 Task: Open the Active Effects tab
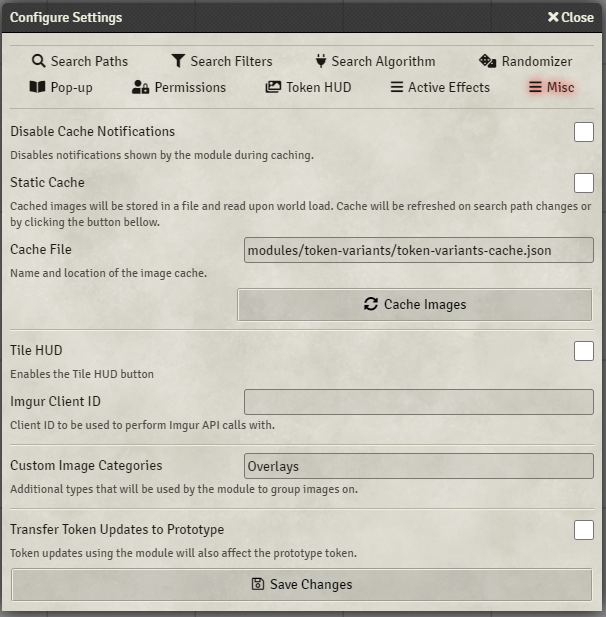[440, 87]
